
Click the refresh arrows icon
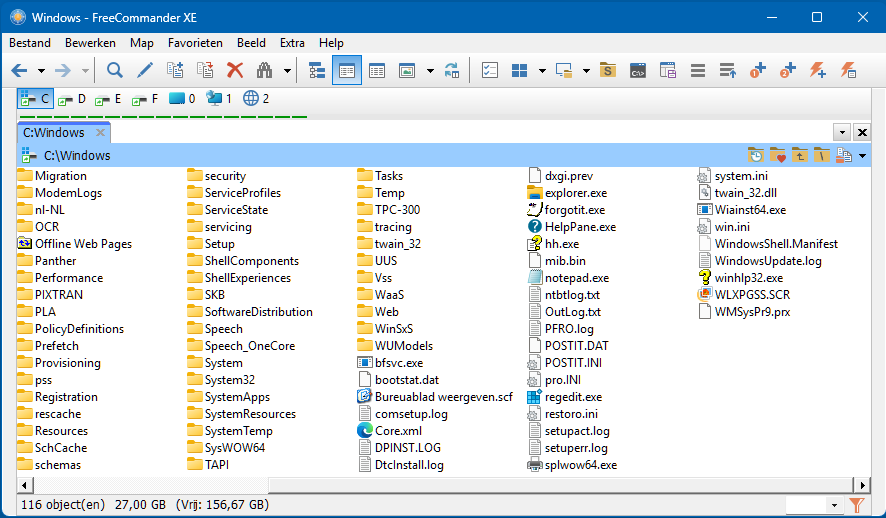pyautogui.click(x=452, y=71)
